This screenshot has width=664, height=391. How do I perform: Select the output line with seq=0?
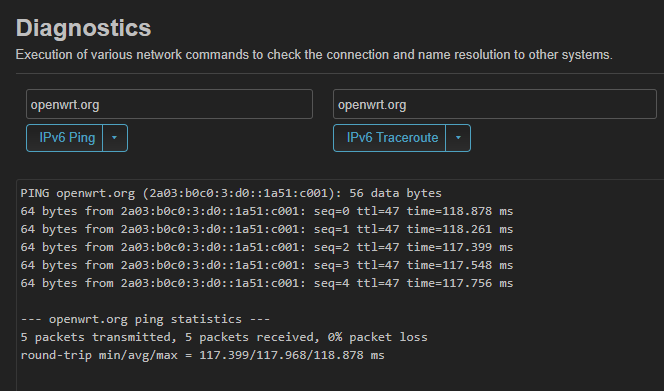(x=267, y=211)
